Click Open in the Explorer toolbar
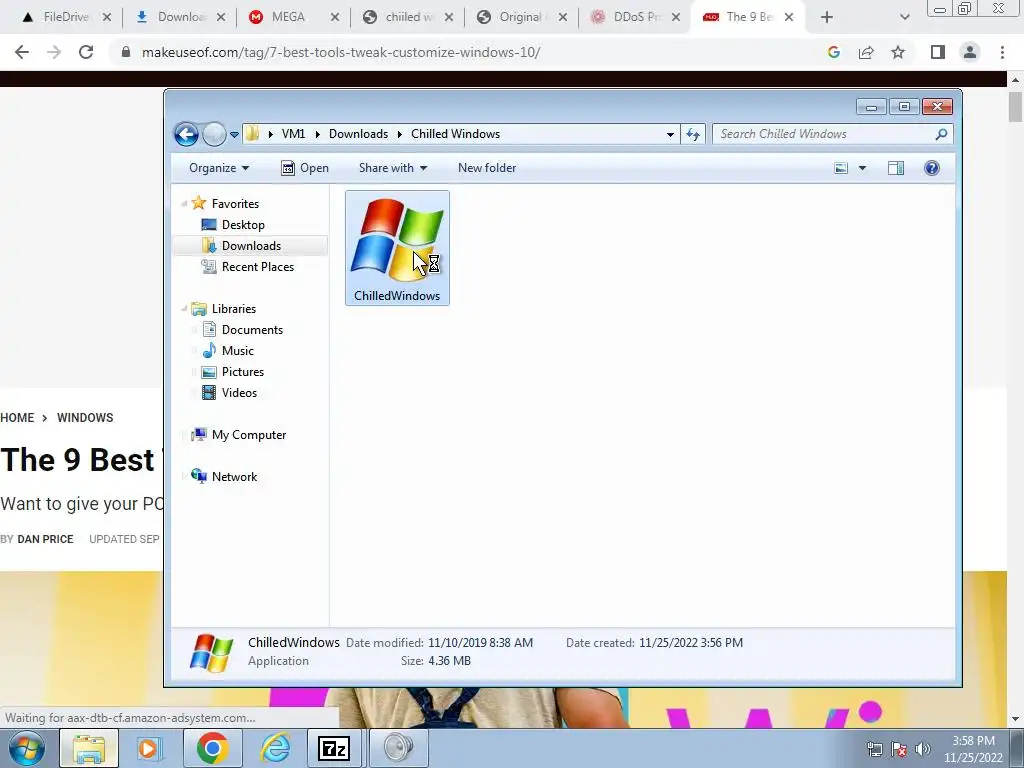The height and width of the screenshot is (768, 1024). coord(305,168)
